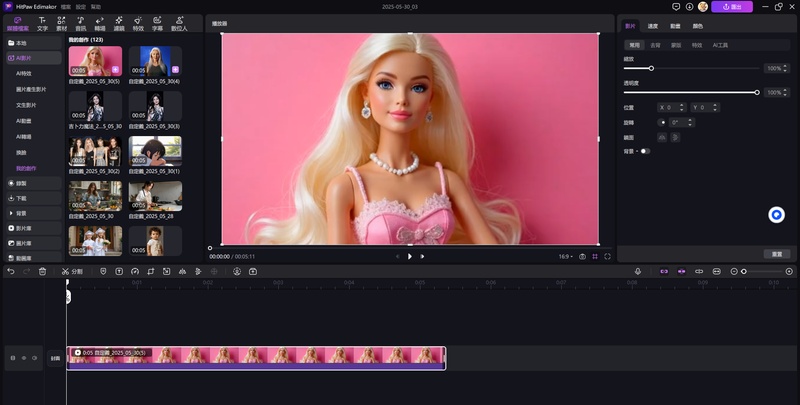Click the microphone voice-over record icon
The height and width of the screenshot is (405, 800).
click(x=638, y=271)
